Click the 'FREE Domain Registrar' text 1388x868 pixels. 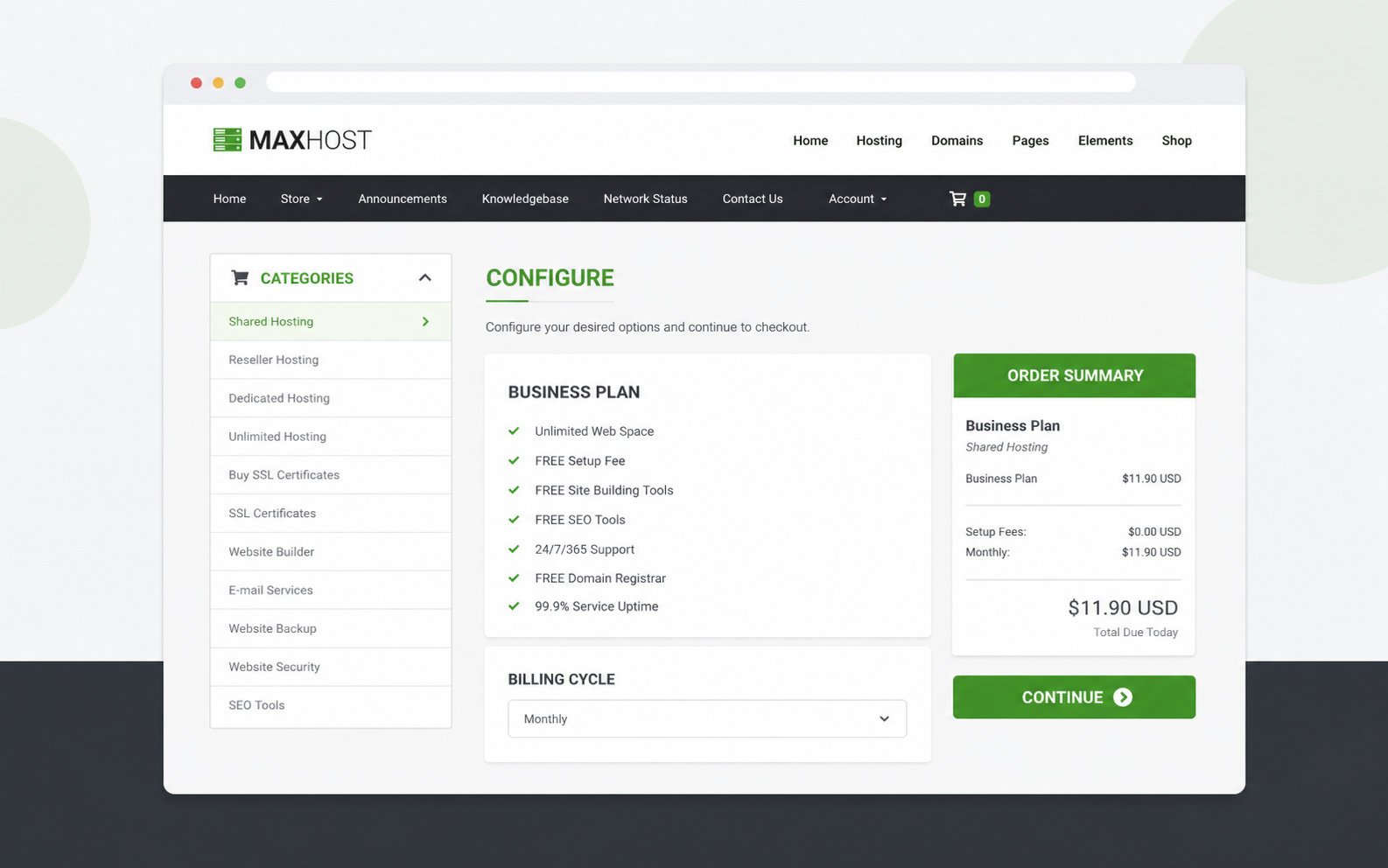pos(600,578)
